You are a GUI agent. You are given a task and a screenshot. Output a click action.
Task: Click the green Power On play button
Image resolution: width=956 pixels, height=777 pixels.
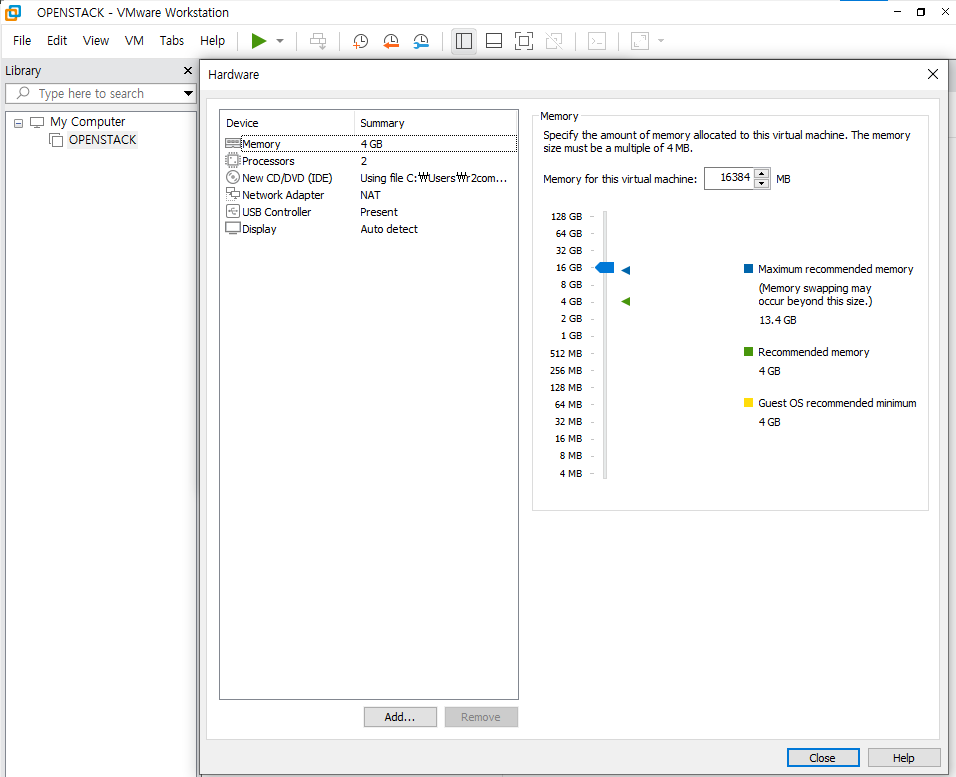click(259, 41)
